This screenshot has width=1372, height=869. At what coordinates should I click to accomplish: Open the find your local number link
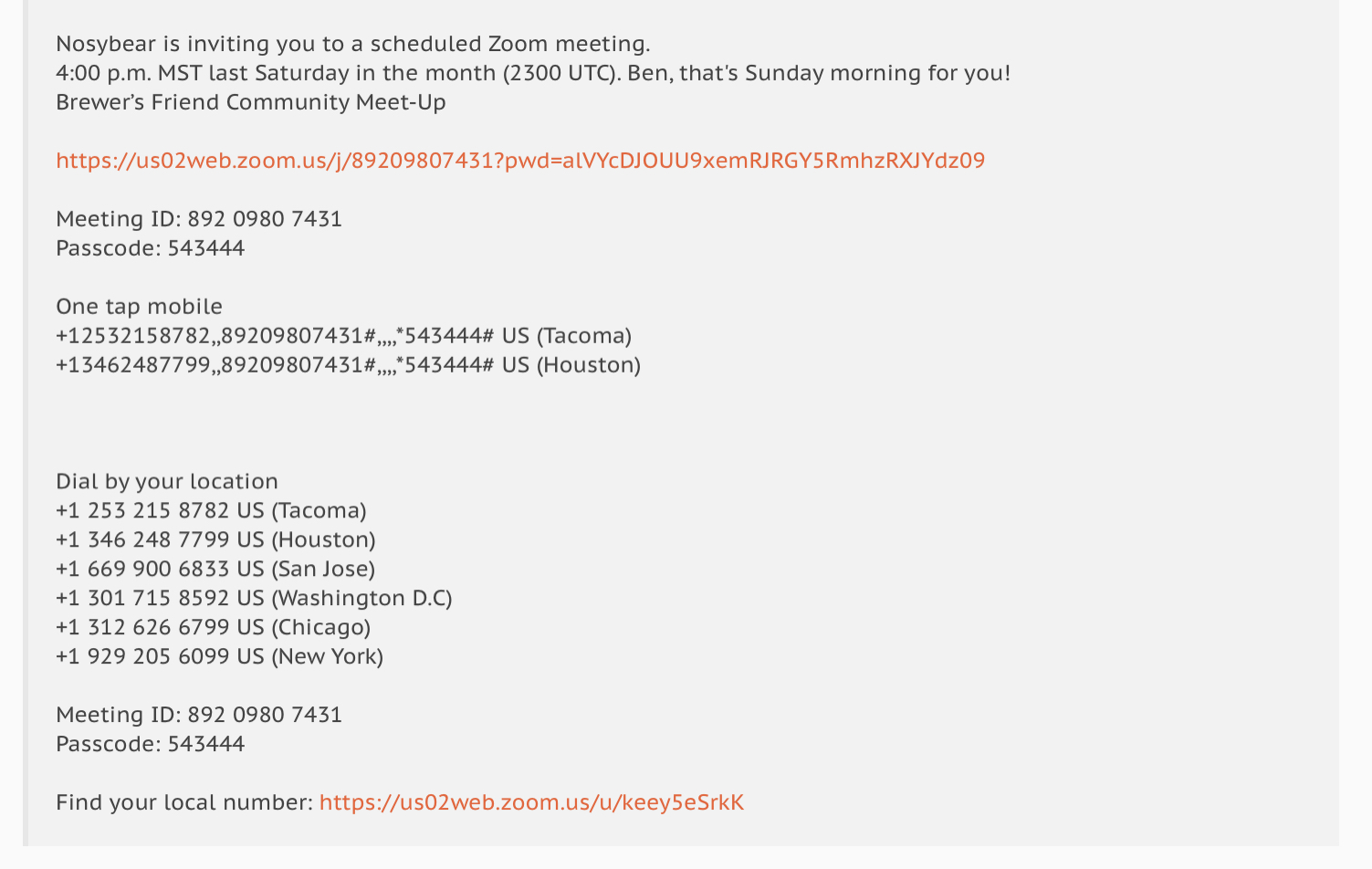531,802
